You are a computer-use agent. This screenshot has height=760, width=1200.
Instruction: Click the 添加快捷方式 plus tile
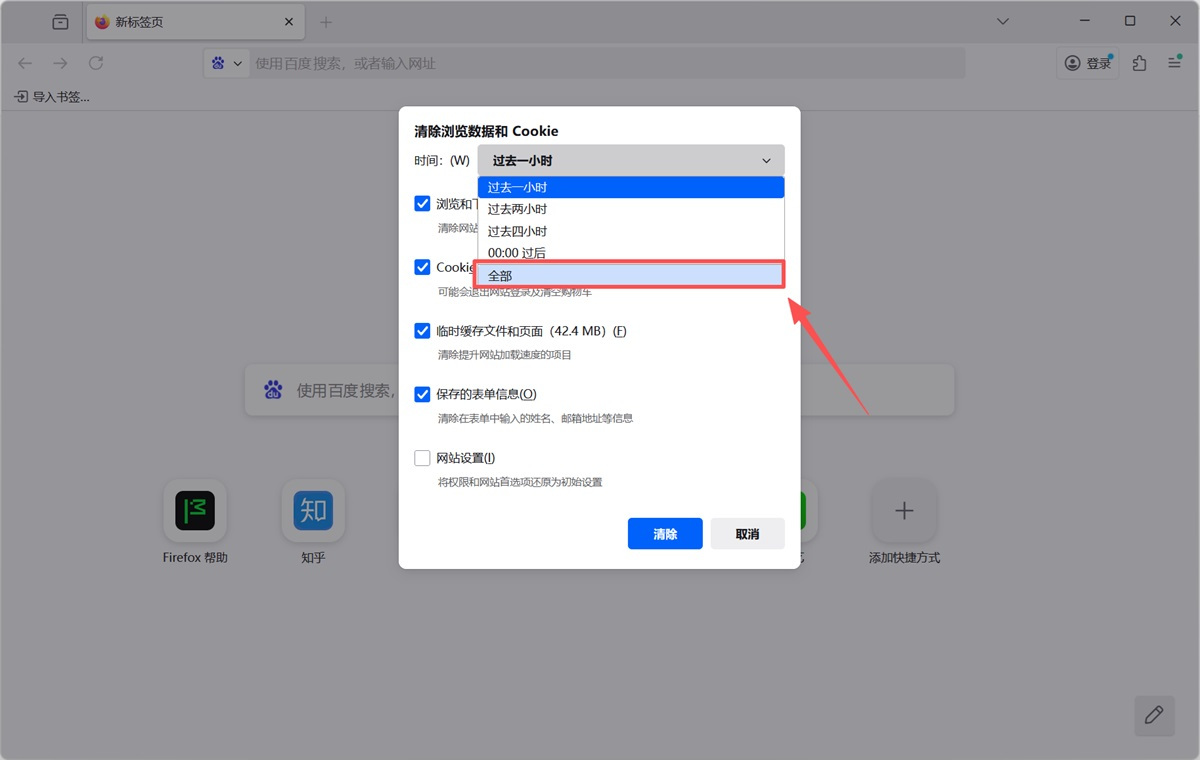pos(904,511)
